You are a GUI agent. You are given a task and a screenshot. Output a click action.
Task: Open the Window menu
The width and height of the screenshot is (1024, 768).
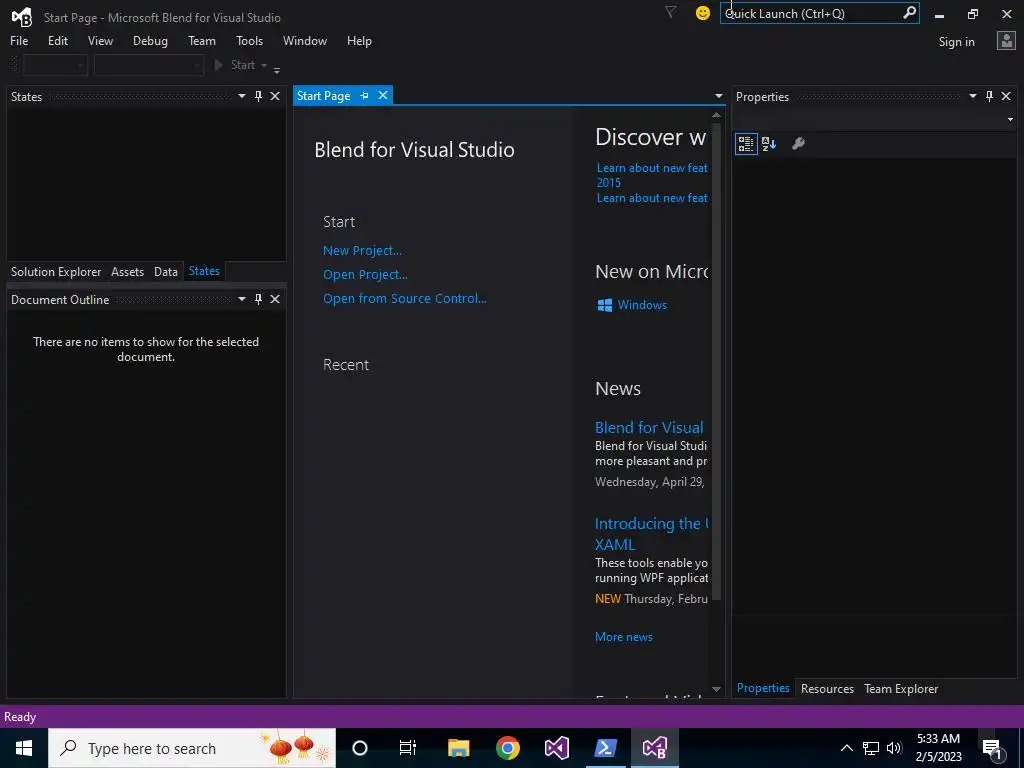pyautogui.click(x=305, y=40)
